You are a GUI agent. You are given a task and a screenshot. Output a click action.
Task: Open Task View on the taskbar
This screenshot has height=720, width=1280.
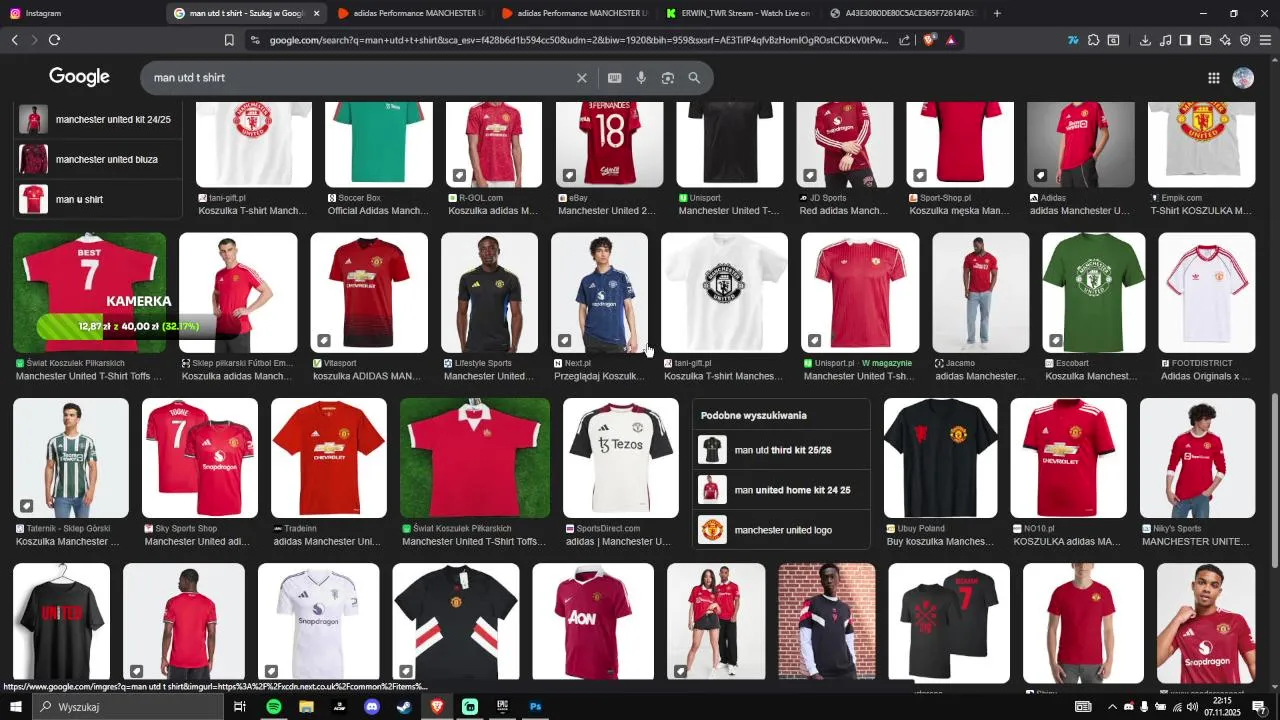click(240, 707)
